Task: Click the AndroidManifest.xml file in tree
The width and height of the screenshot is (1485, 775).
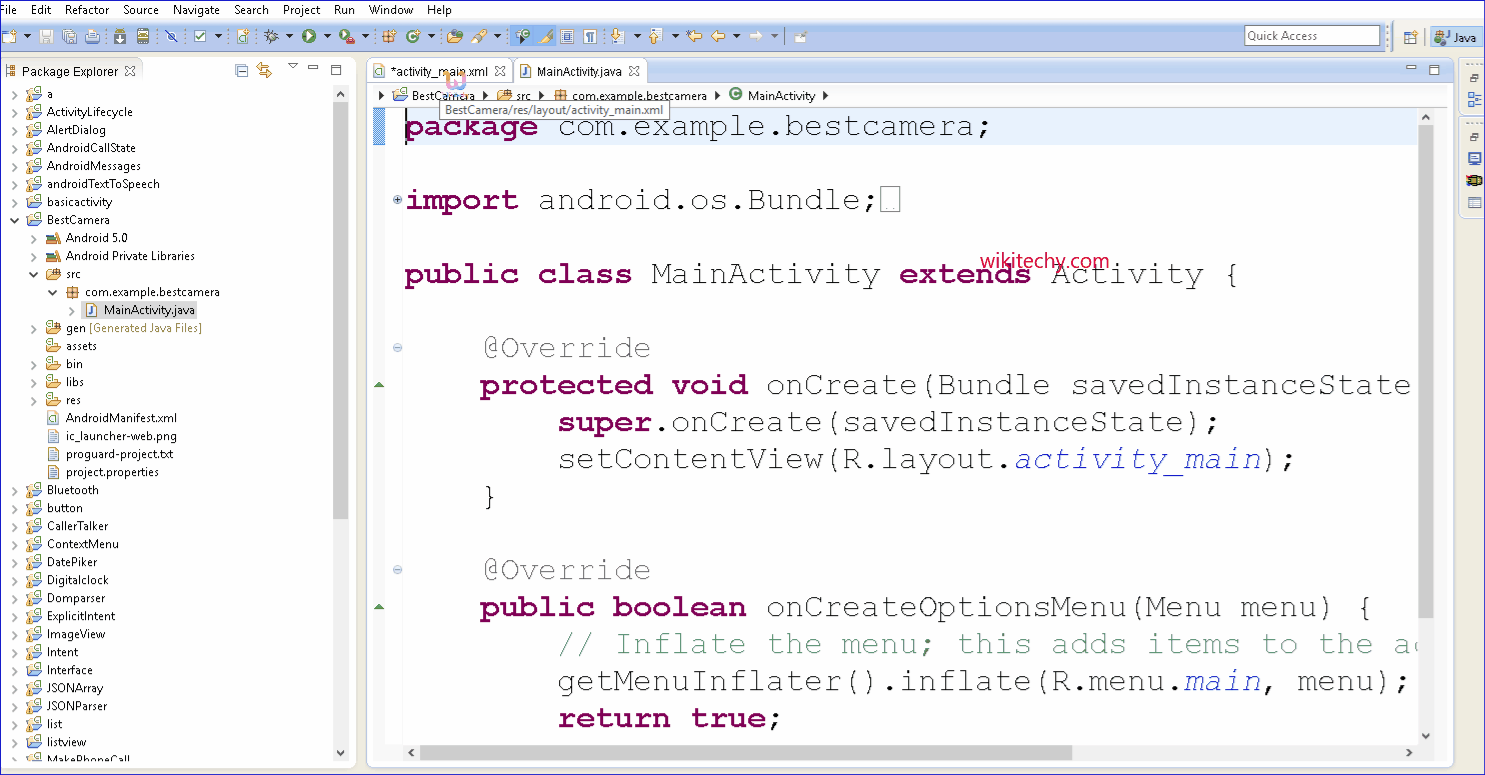Action: (x=120, y=418)
